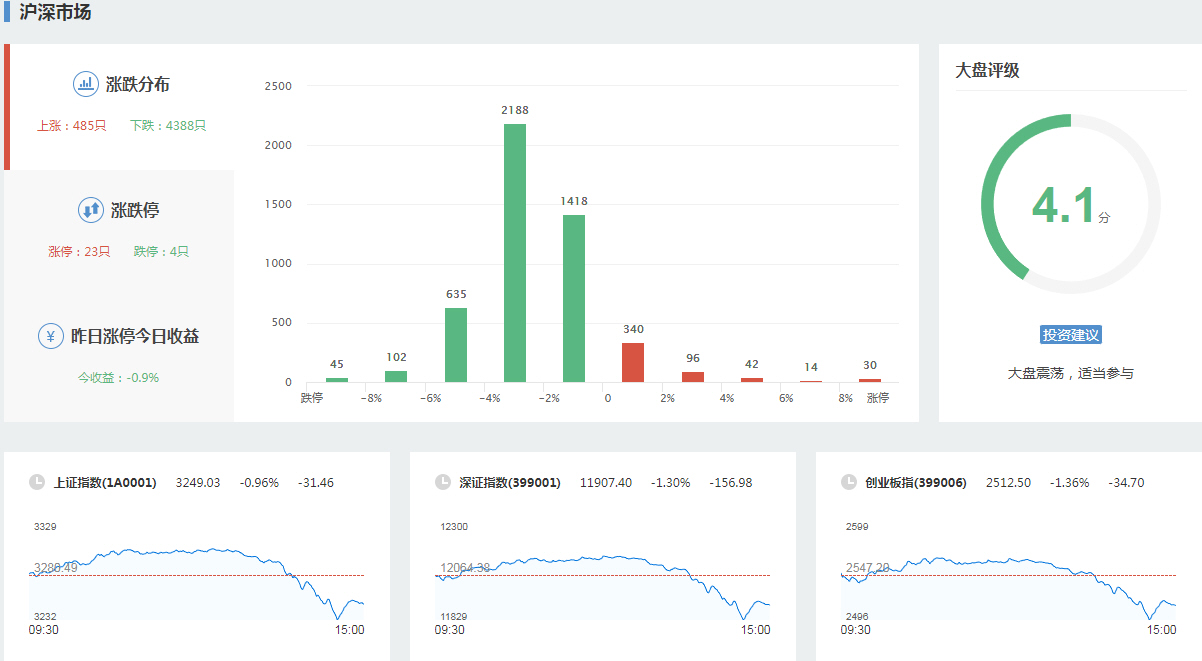Image resolution: width=1202 pixels, height=661 pixels.
Task: Click the 创业板指 intraday line chart
Action: coord(1008,575)
